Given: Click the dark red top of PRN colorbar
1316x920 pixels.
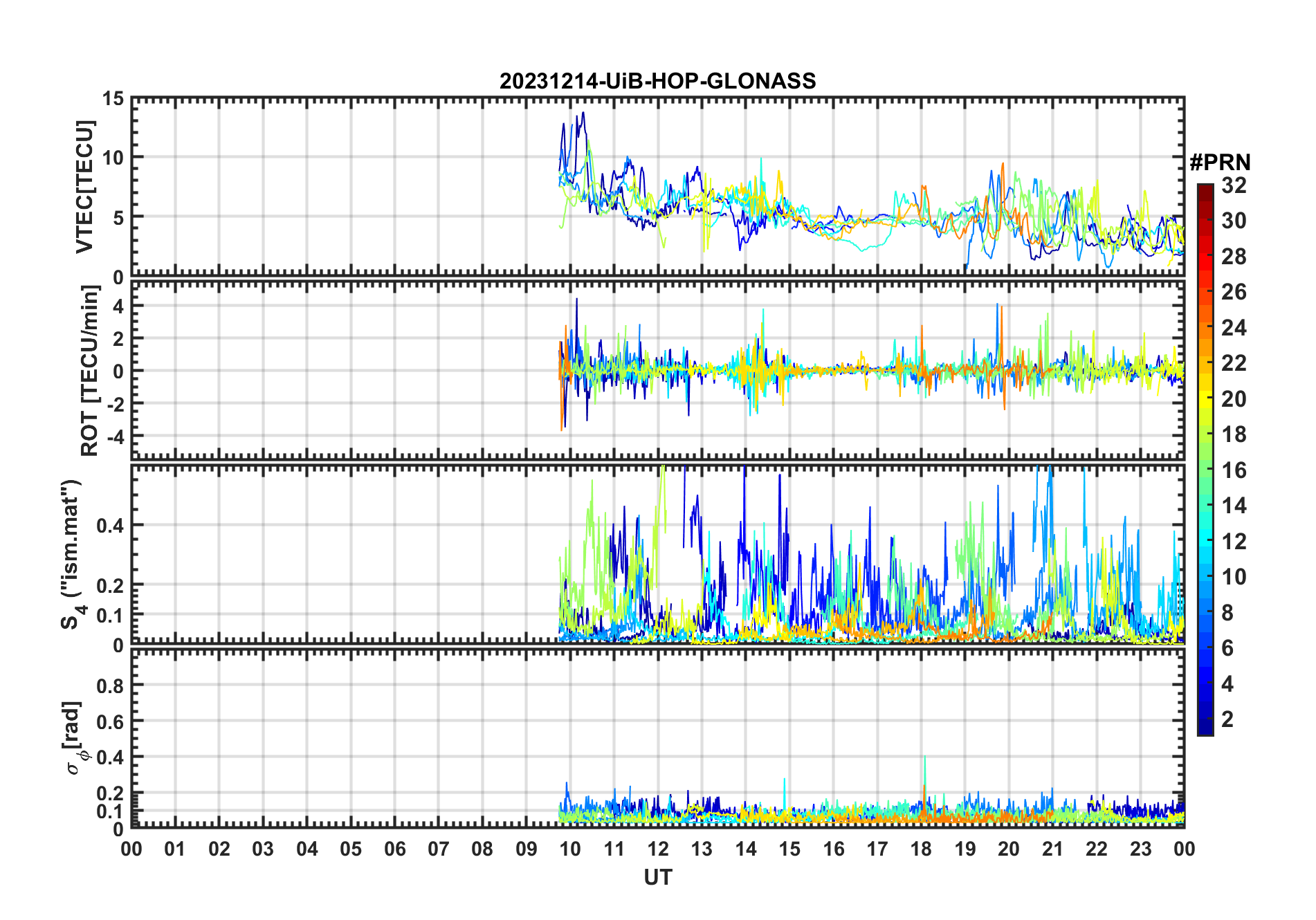Looking at the screenshot, I should coord(1205,192).
